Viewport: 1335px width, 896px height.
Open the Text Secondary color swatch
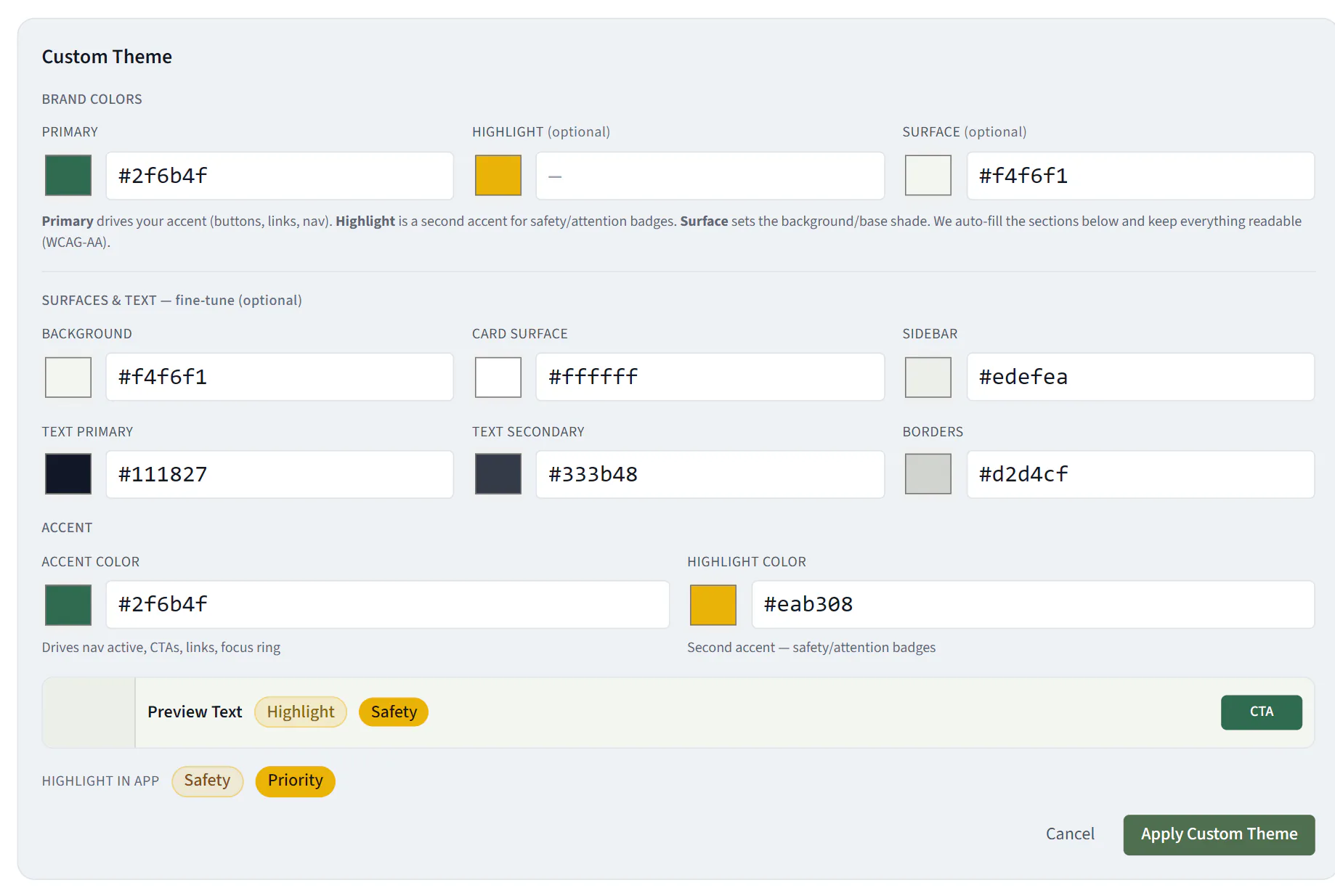click(498, 474)
